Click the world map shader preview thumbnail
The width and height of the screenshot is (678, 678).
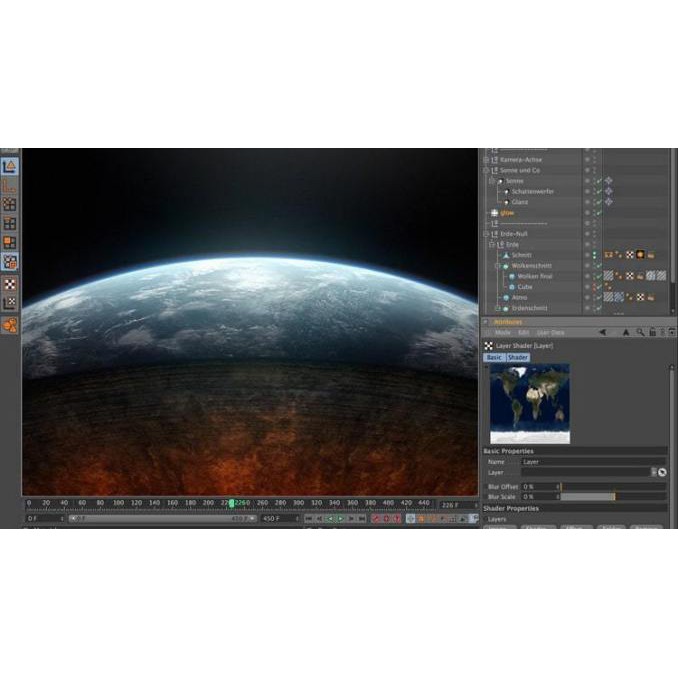pos(529,403)
